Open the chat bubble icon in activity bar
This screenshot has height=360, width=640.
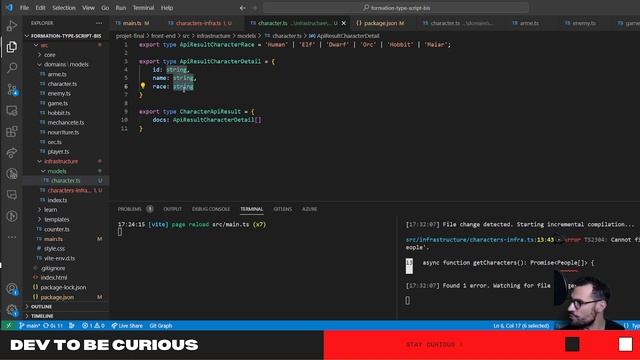coord(11,195)
